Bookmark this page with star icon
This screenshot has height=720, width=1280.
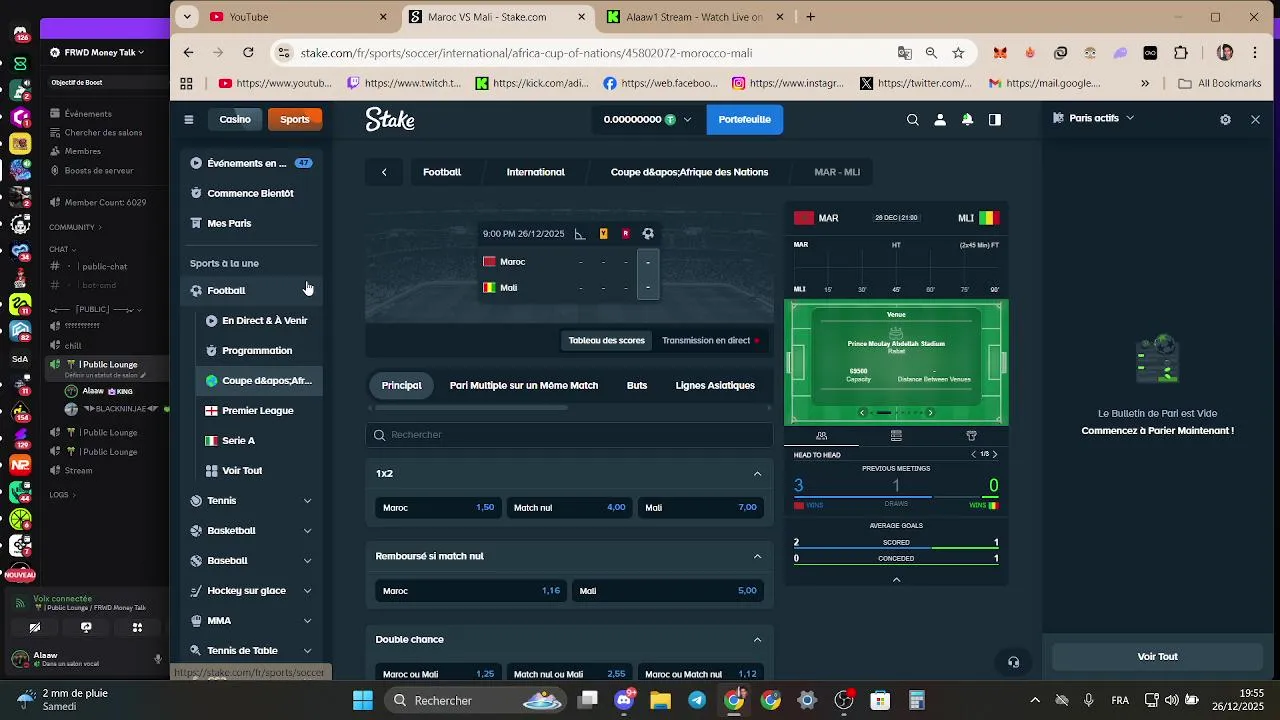(x=958, y=53)
